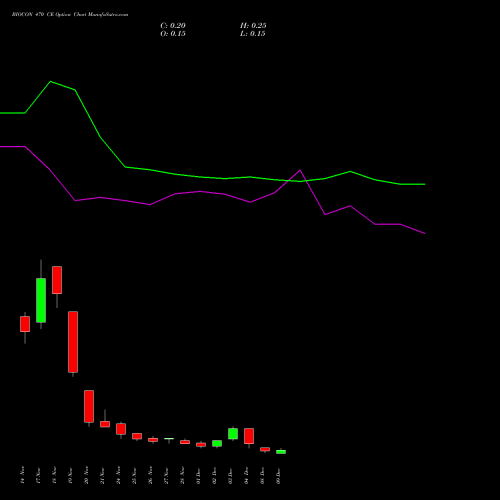The image size is (500, 500).
Task: Select the red candle above 24 Nov
Action: point(121,429)
